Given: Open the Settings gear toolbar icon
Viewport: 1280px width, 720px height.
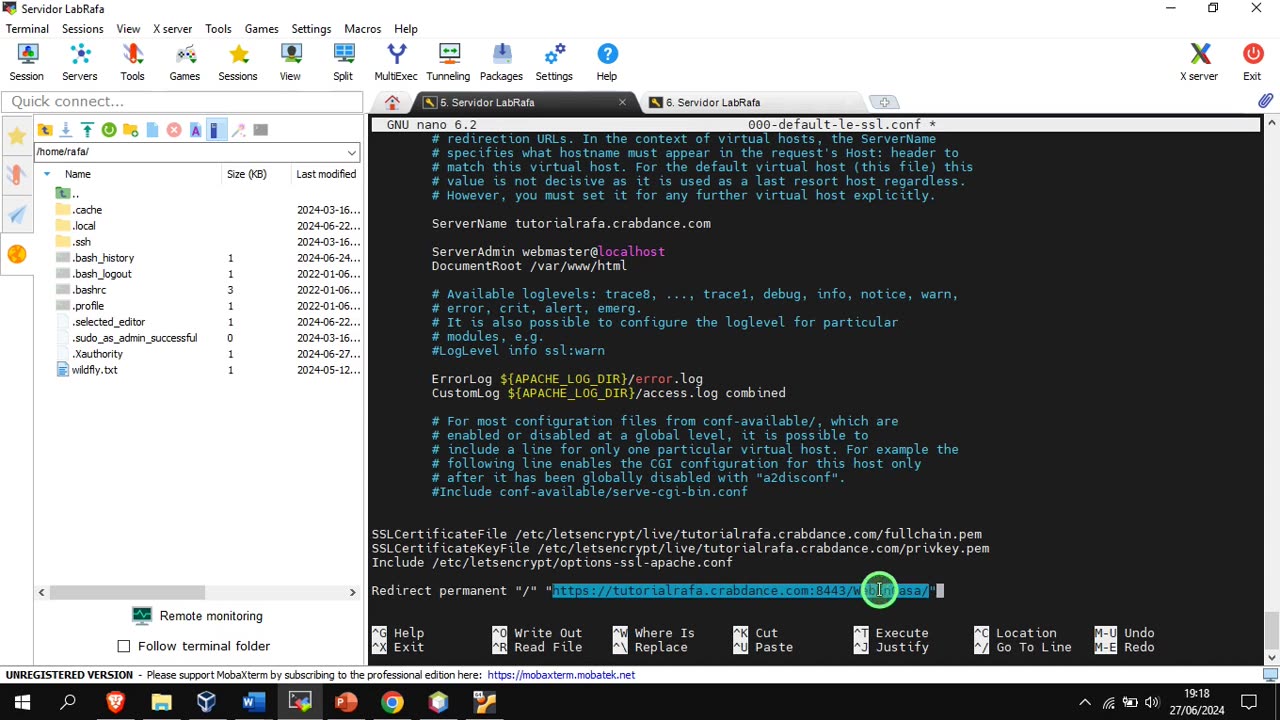Looking at the screenshot, I should (x=554, y=62).
